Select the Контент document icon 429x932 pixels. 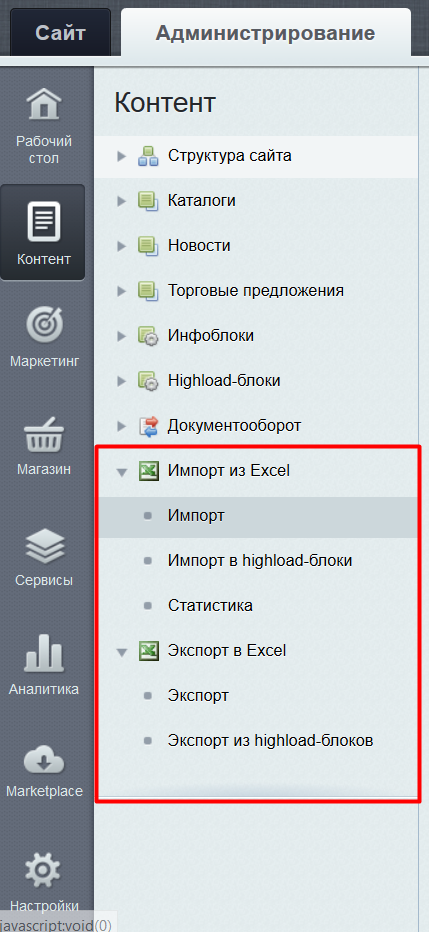pos(43,221)
